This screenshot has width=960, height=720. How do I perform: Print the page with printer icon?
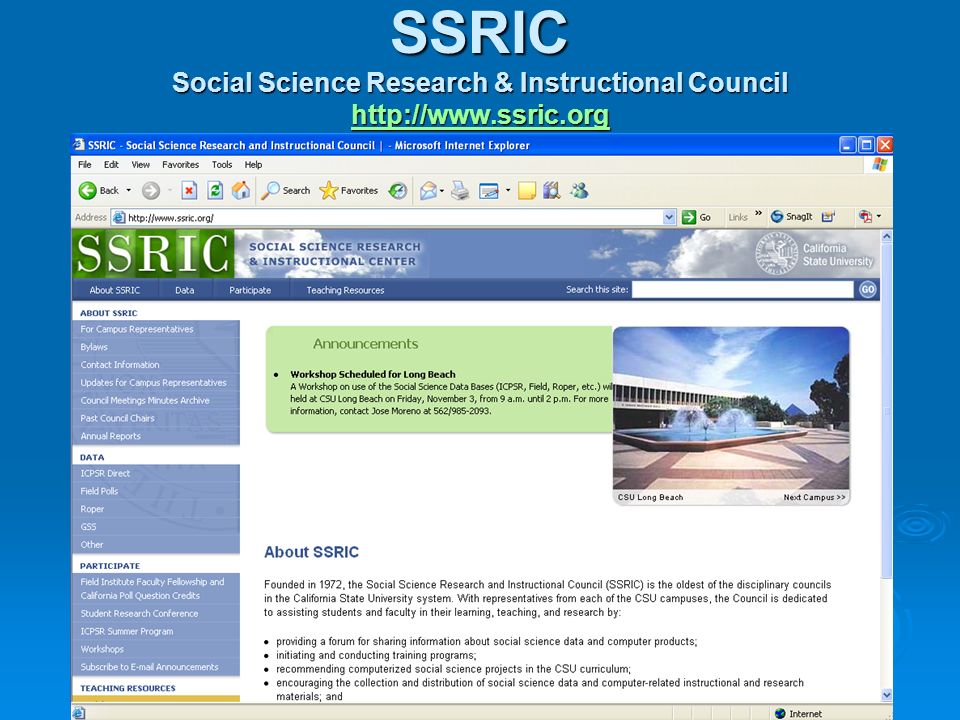pyautogui.click(x=460, y=191)
